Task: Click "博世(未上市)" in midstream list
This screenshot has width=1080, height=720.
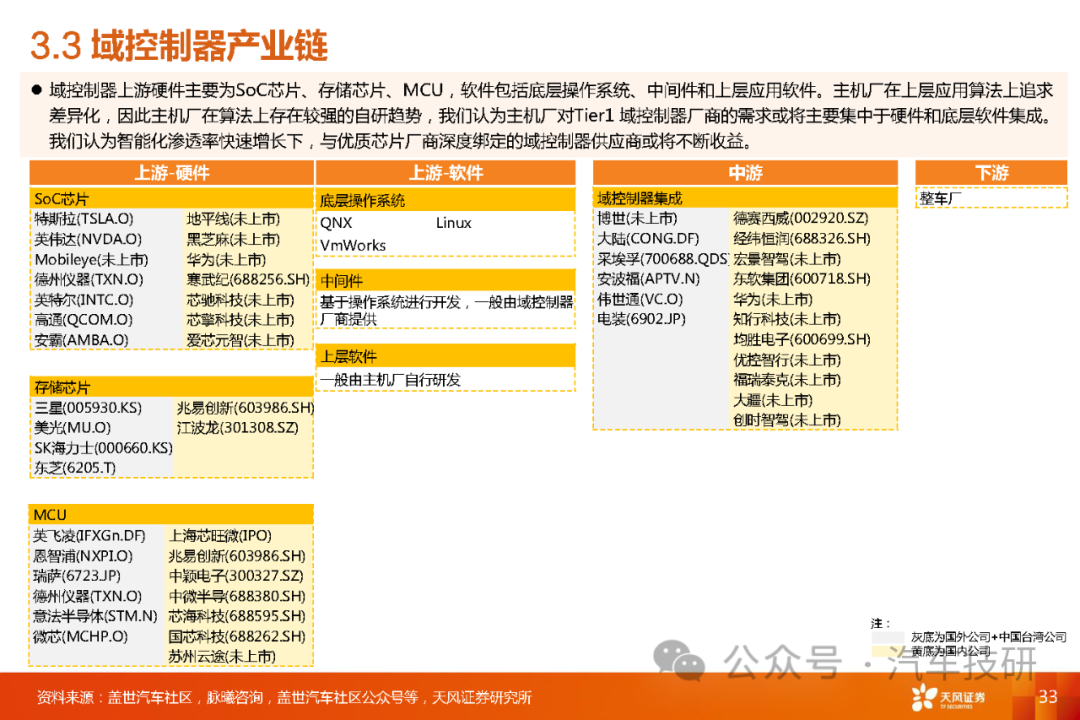Action: coord(638,218)
